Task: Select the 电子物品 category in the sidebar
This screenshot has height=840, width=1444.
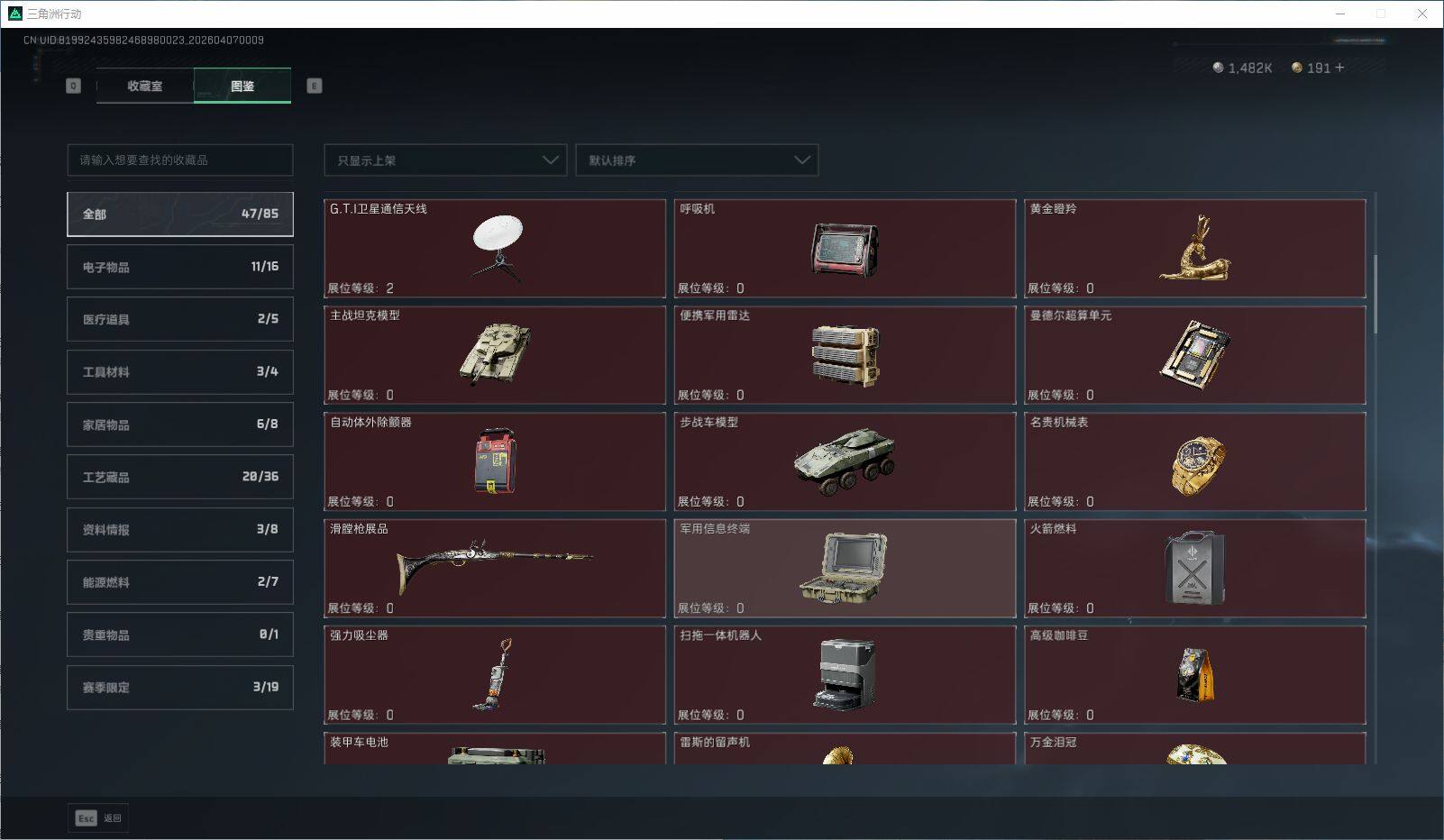Action: (179, 266)
